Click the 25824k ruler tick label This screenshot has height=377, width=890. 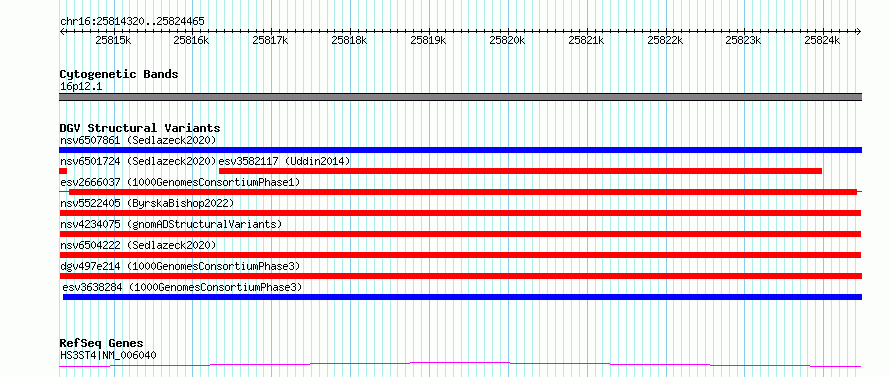coord(822,40)
